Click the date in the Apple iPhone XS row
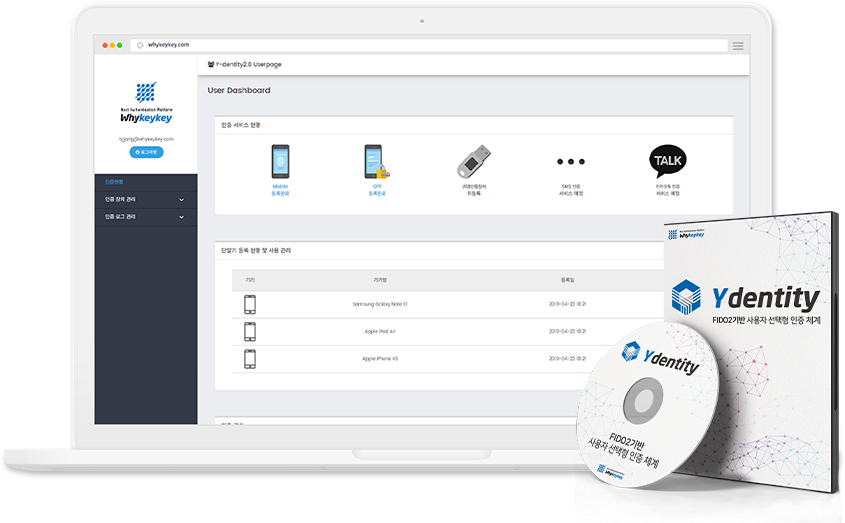This screenshot has width=845, height=523. tap(567, 359)
